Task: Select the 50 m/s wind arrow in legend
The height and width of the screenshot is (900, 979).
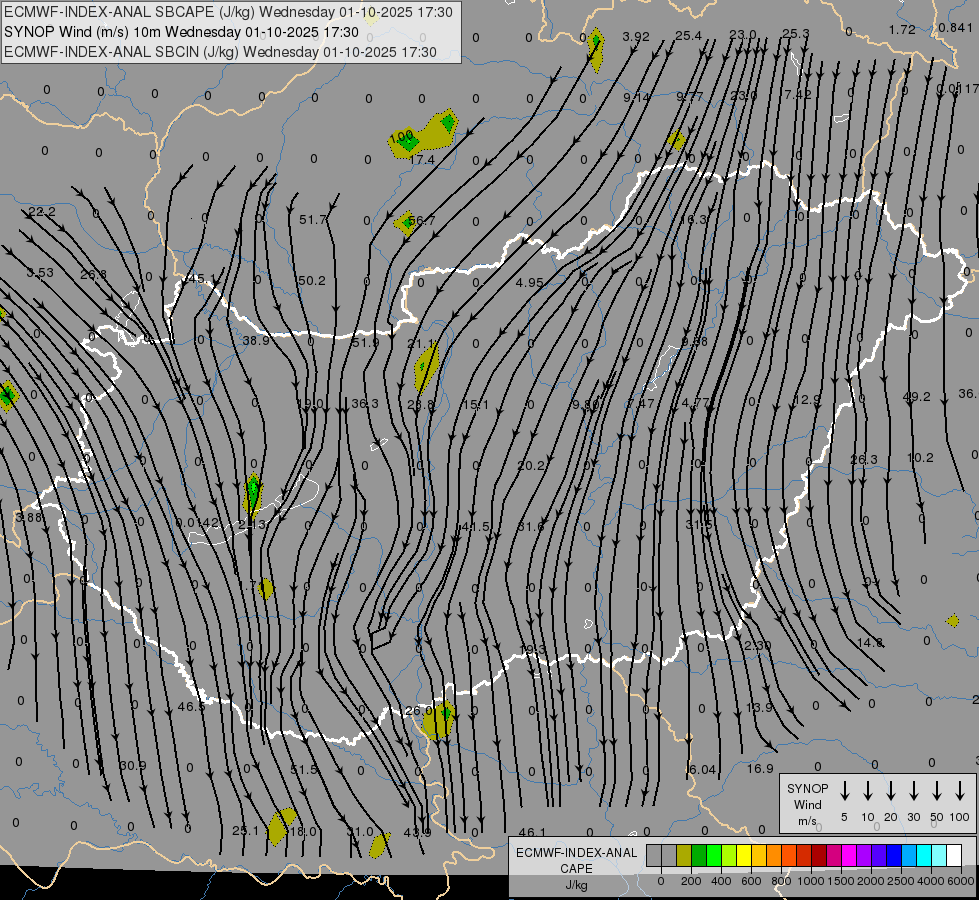Action: [x=937, y=791]
